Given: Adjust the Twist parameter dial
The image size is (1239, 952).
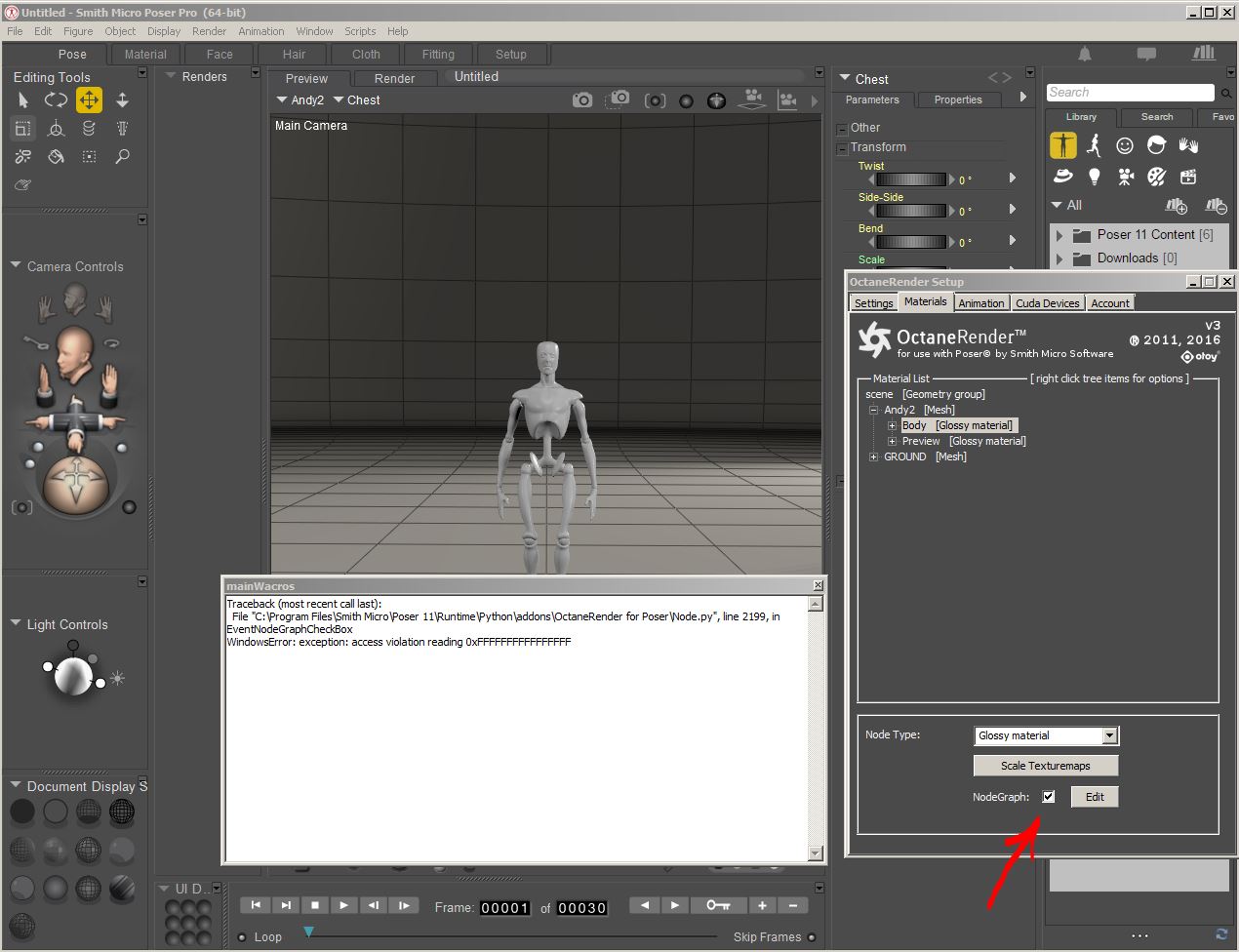Looking at the screenshot, I should click(911, 179).
